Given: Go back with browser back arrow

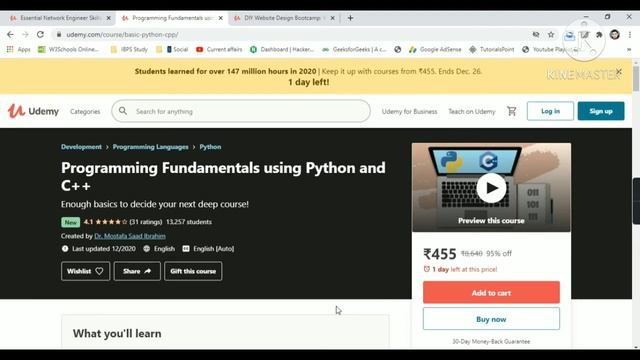Looking at the screenshot, I should pyautogui.click(x=10, y=35).
